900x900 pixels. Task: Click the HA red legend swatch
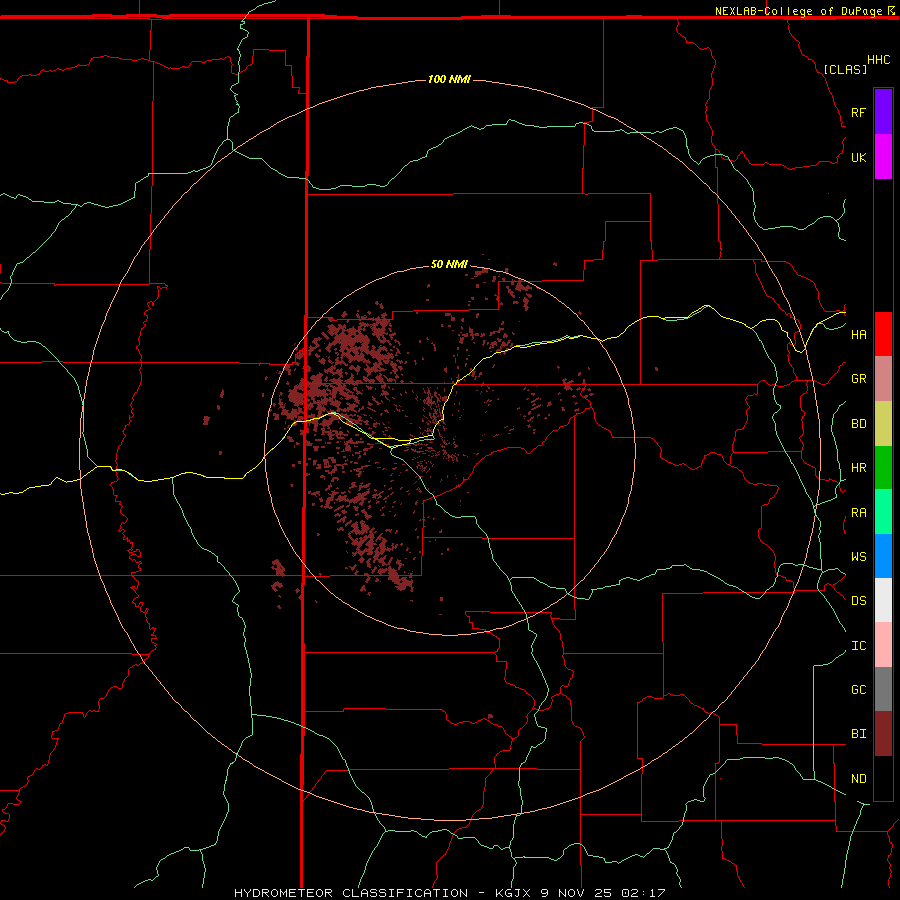[883, 334]
